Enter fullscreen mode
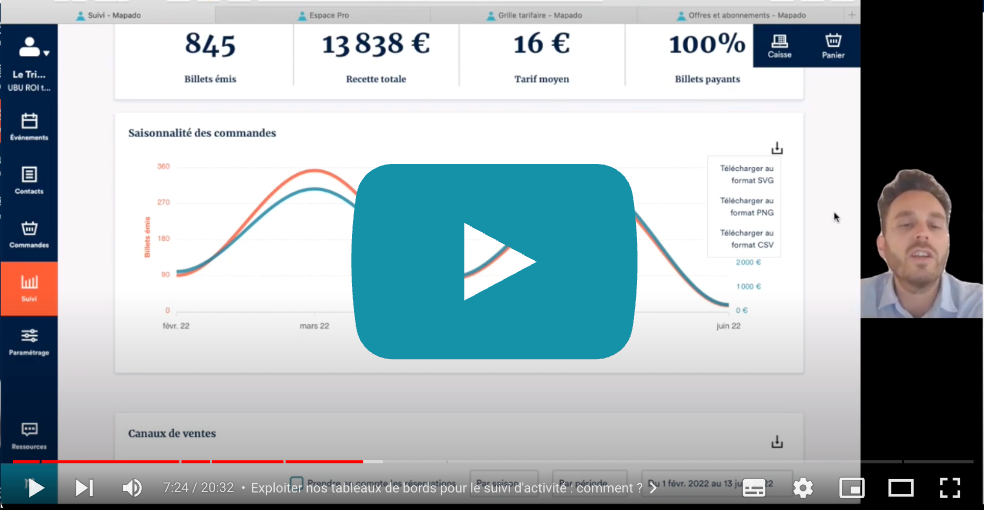Viewport: 984px width, 510px height. tap(949, 487)
